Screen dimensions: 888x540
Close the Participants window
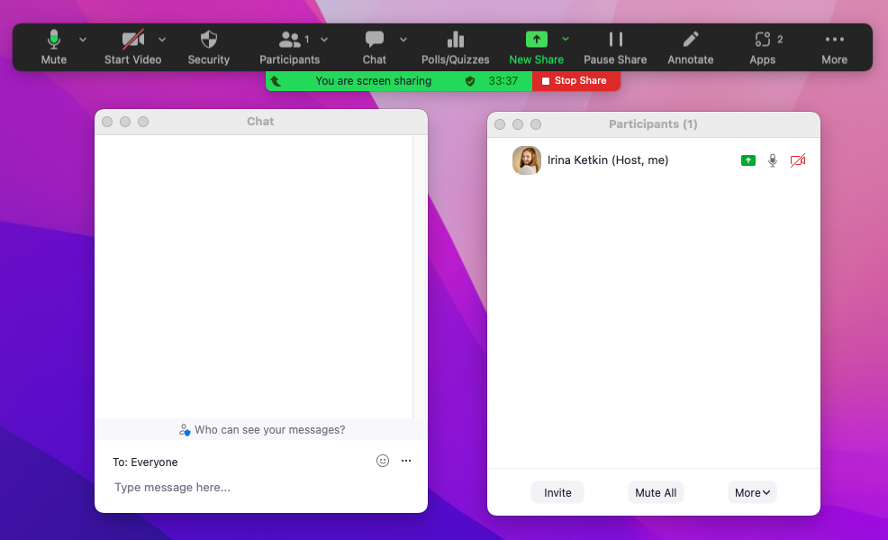500,125
